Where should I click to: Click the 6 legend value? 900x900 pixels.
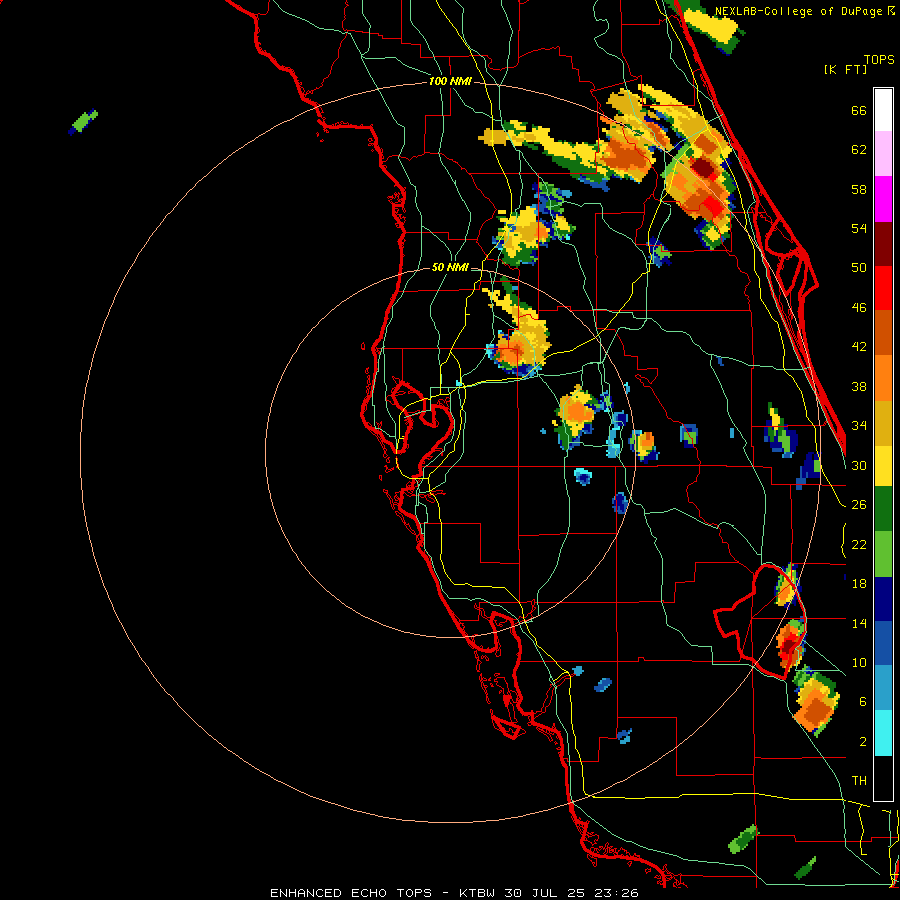point(863,702)
